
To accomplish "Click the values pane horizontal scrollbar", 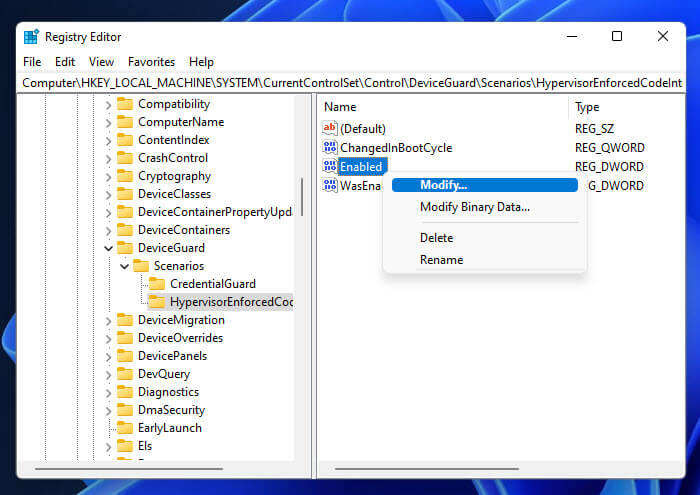I will tap(426, 469).
